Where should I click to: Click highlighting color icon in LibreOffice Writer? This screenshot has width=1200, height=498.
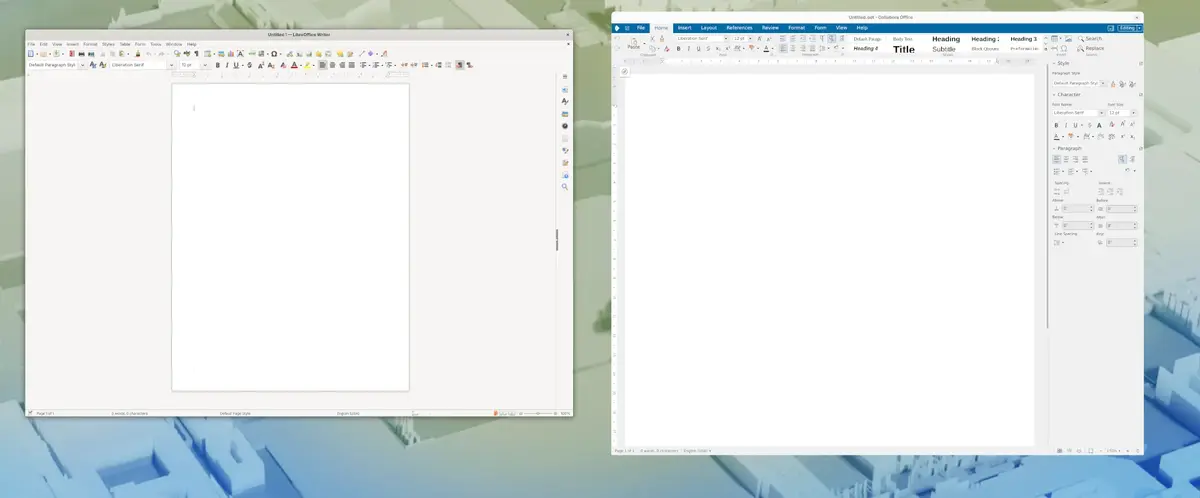[x=308, y=65]
